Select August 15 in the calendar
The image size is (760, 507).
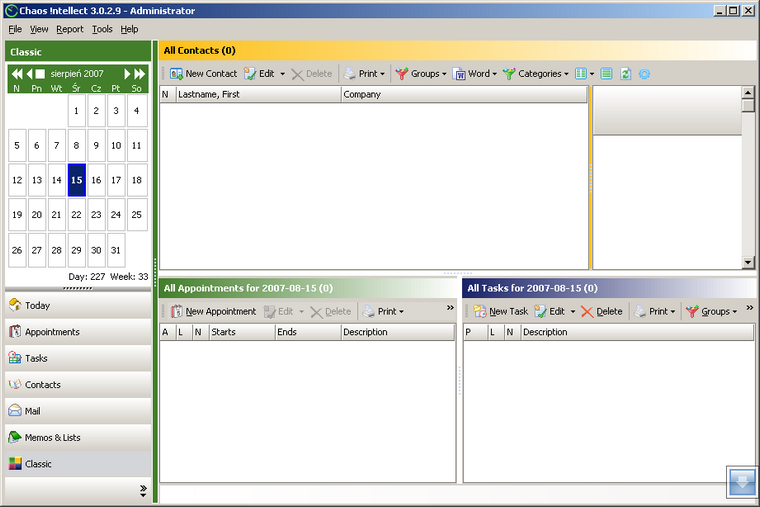point(77,180)
